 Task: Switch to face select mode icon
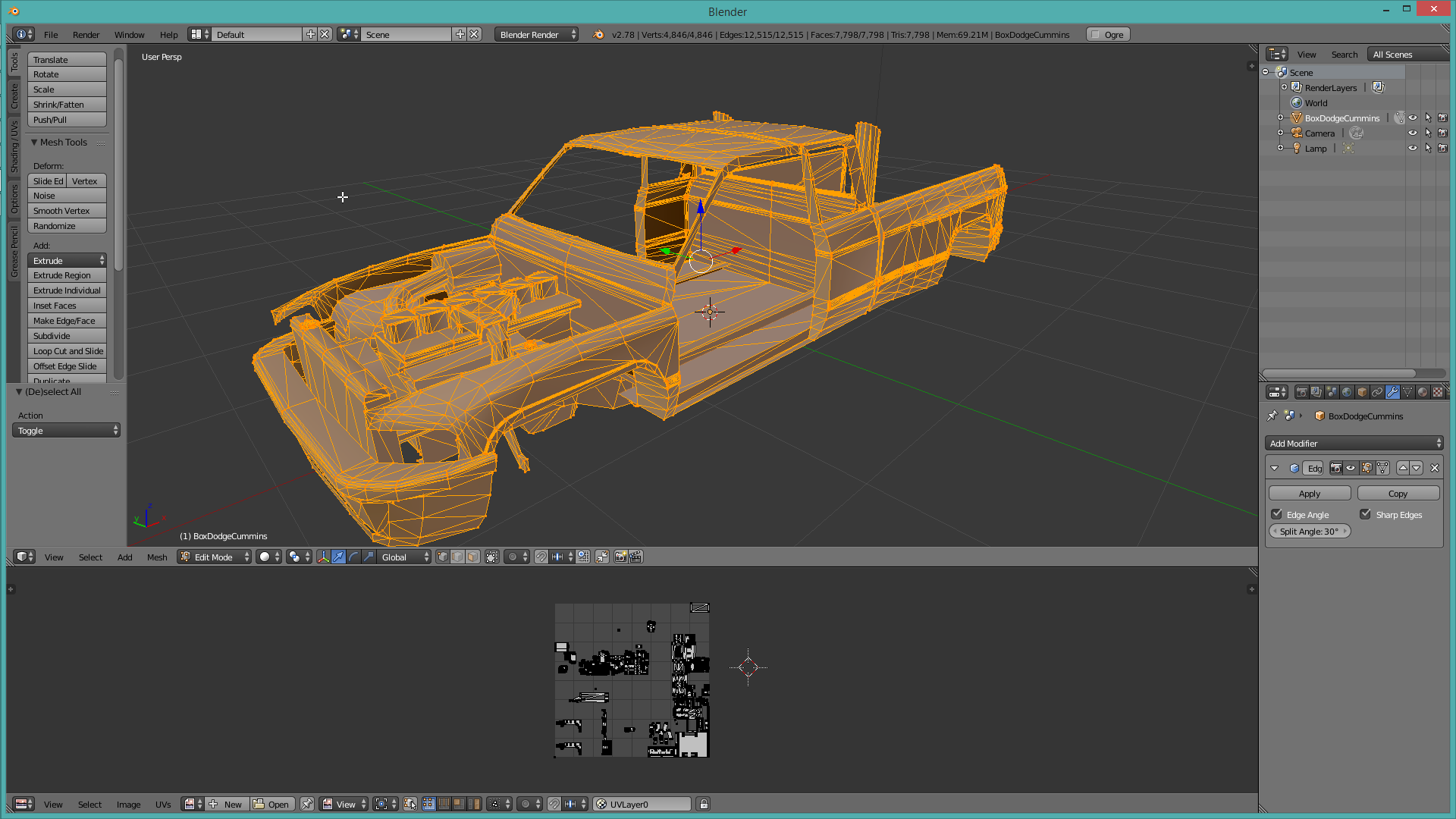pyautogui.click(x=472, y=557)
